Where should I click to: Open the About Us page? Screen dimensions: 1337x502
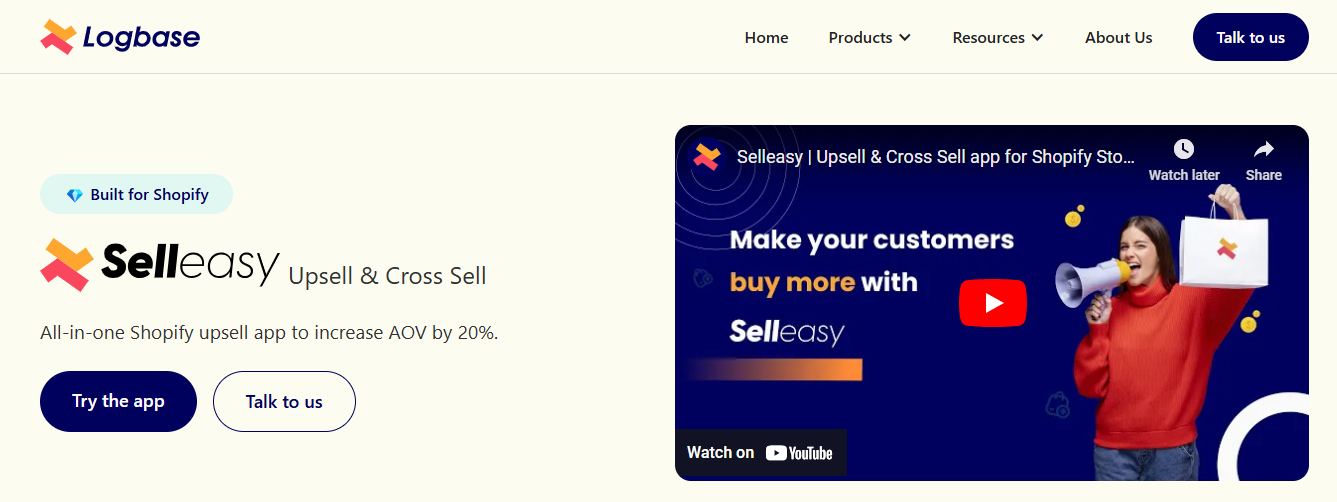tap(1118, 38)
